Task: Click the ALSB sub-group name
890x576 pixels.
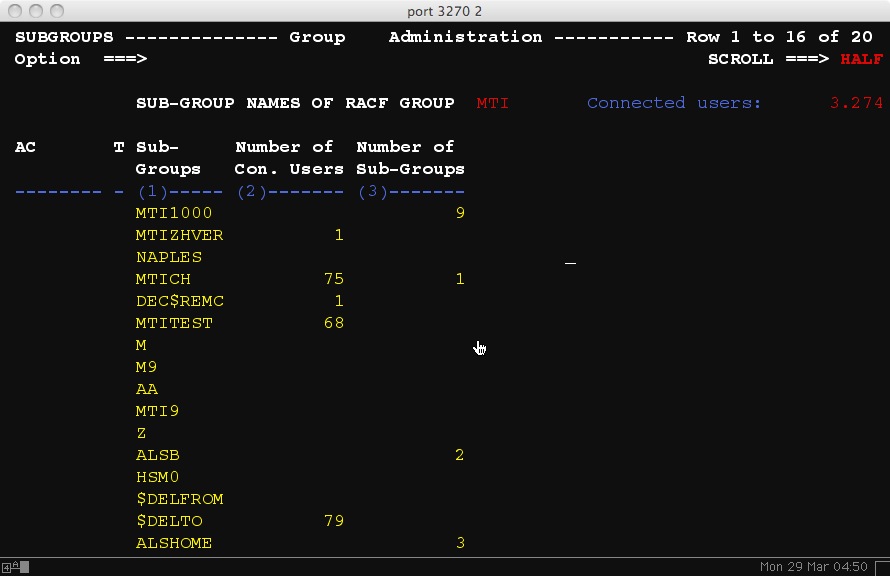Action: coord(157,455)
